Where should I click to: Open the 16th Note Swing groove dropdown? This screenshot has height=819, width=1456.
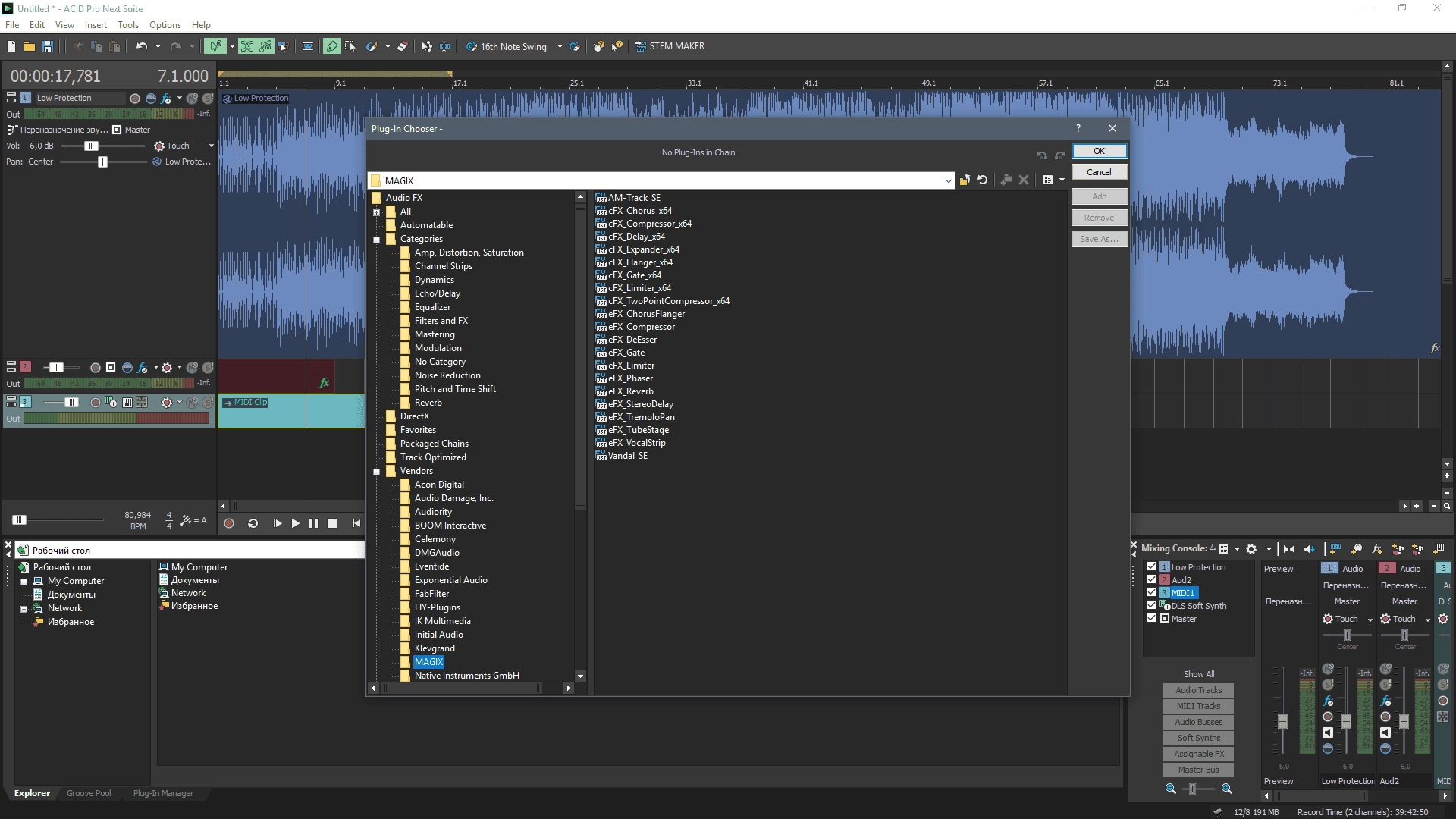tap(560, 46)
